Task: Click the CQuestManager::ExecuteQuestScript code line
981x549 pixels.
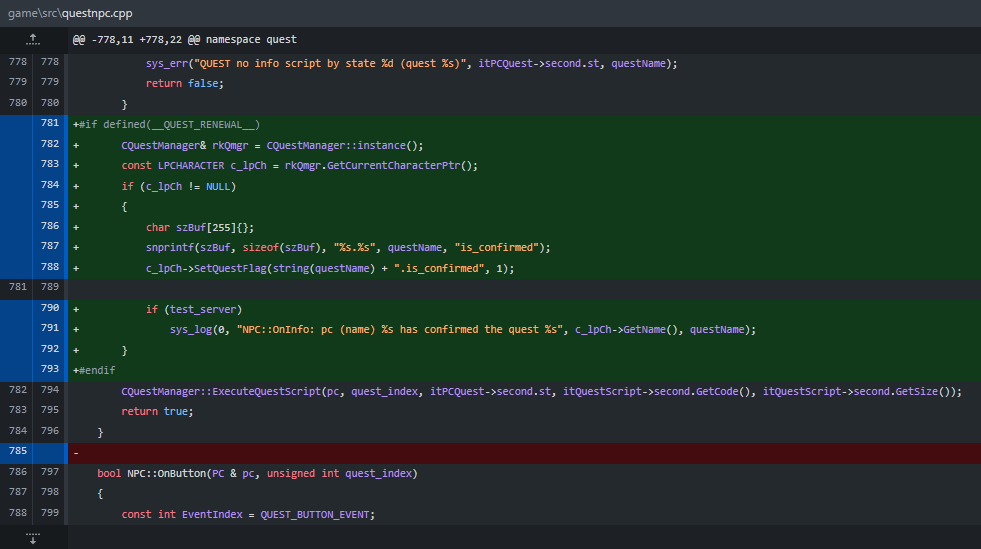Action: point(540,391)
